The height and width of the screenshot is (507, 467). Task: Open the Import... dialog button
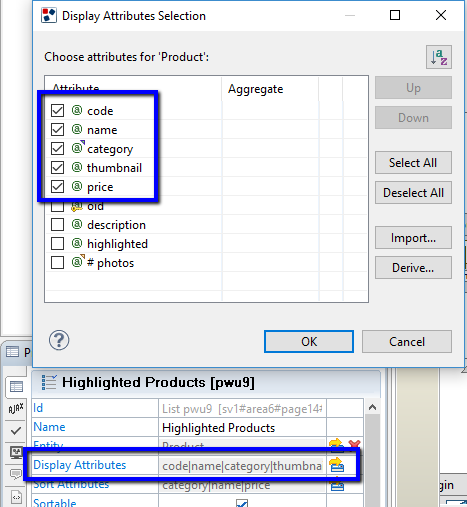[413, 238]
